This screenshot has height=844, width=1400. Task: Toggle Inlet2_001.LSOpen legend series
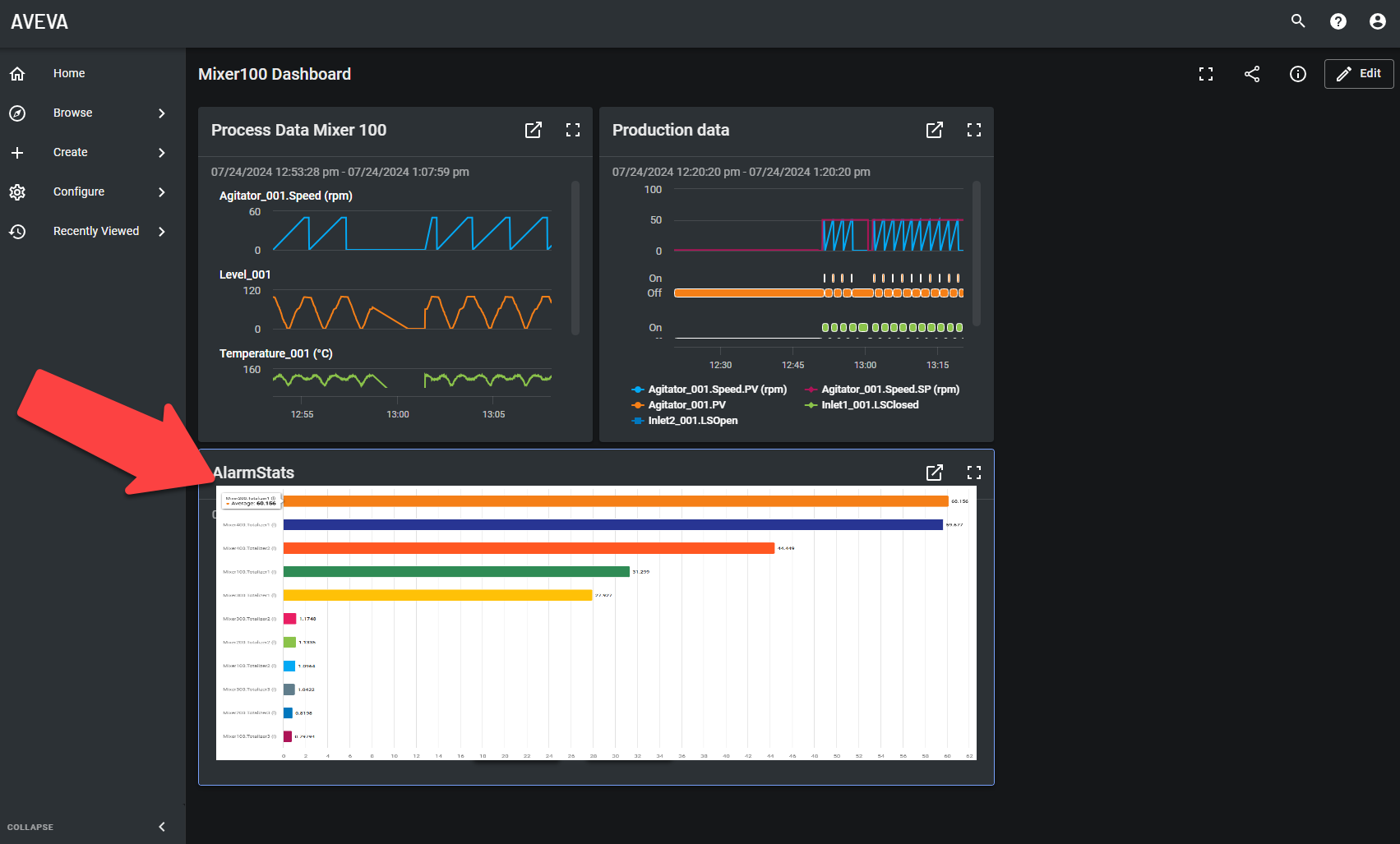(x=692, y=421)
